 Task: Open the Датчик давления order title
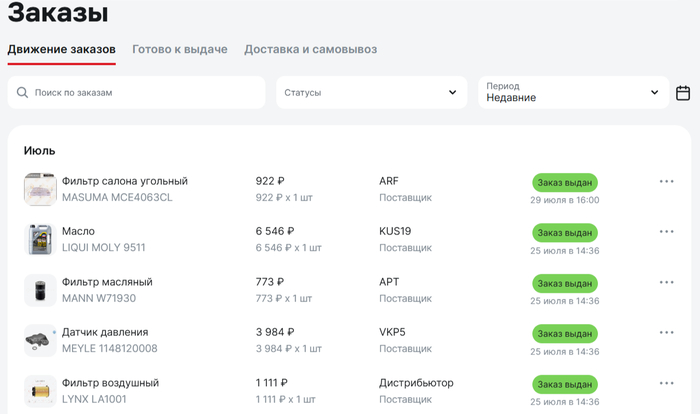[105, 332]
